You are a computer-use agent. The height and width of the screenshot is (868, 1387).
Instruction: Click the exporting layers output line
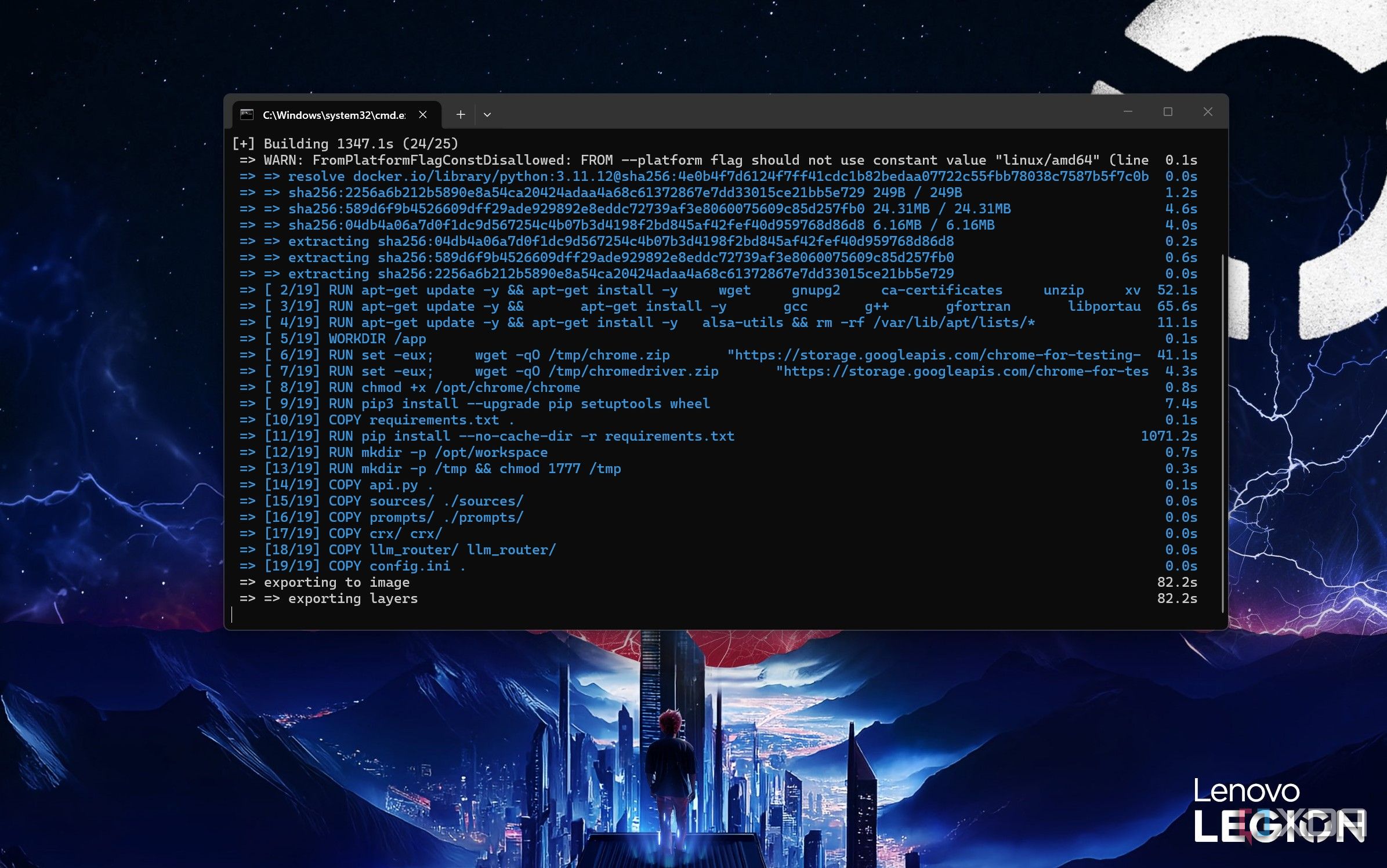click(718, 598)
